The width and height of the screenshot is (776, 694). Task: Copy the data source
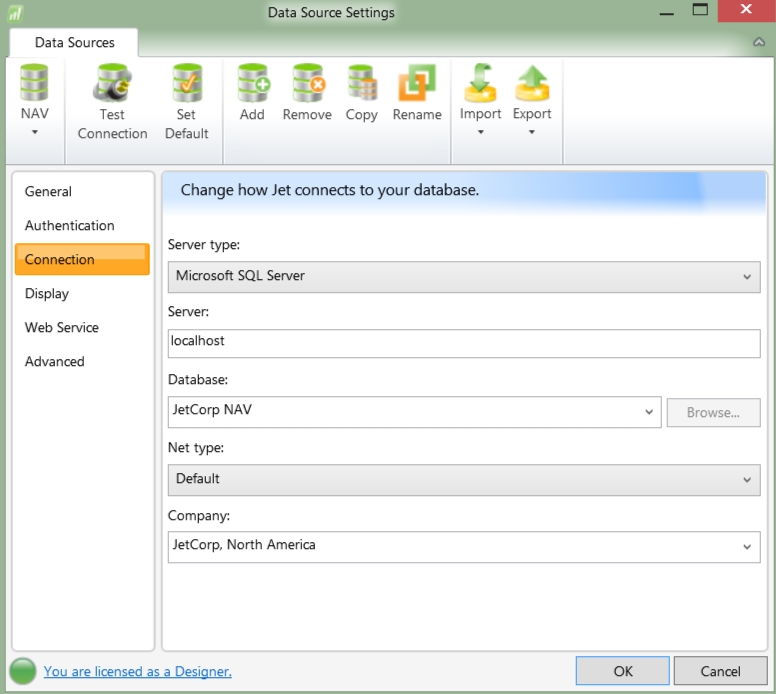tap(362, 93)
